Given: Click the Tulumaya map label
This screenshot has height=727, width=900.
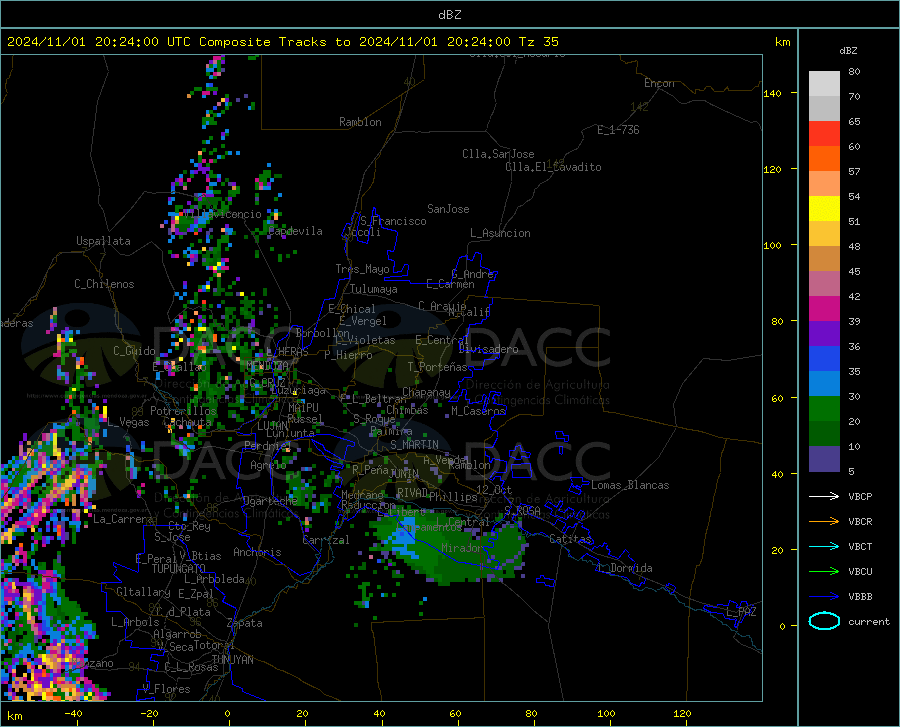Looking at the screenshot, I should click(x=374, y=289).
